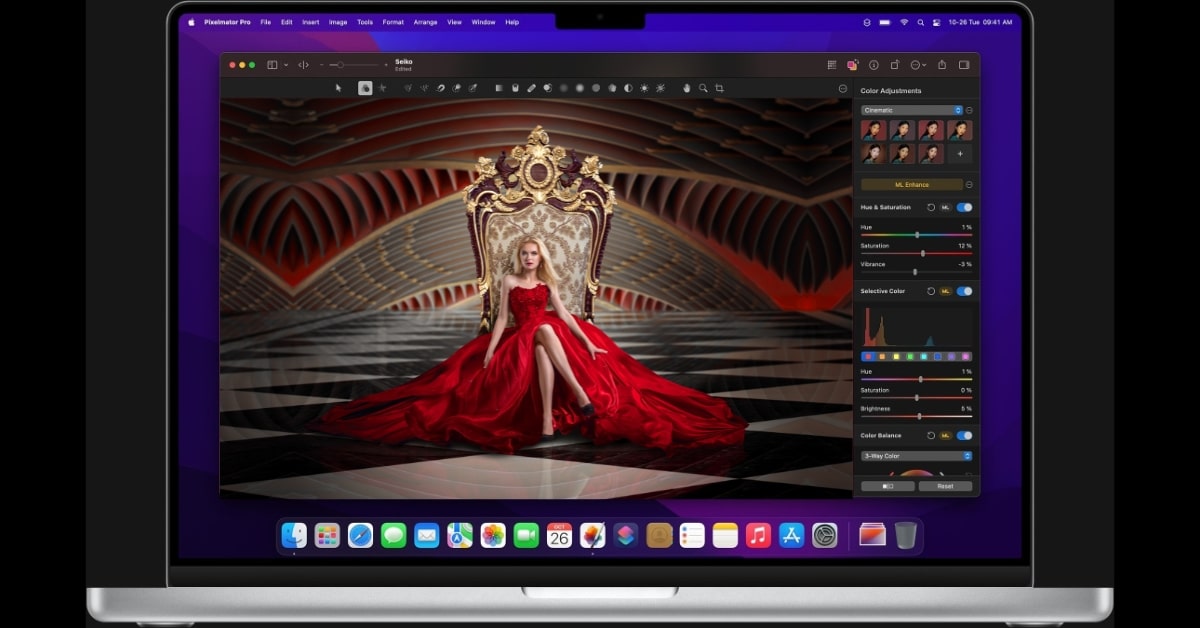Toggle Color Balance adjustment switch
Image resolution: width=1200 pixels, height=628 pixels.
pyautogui.click(x=964, y=435)
